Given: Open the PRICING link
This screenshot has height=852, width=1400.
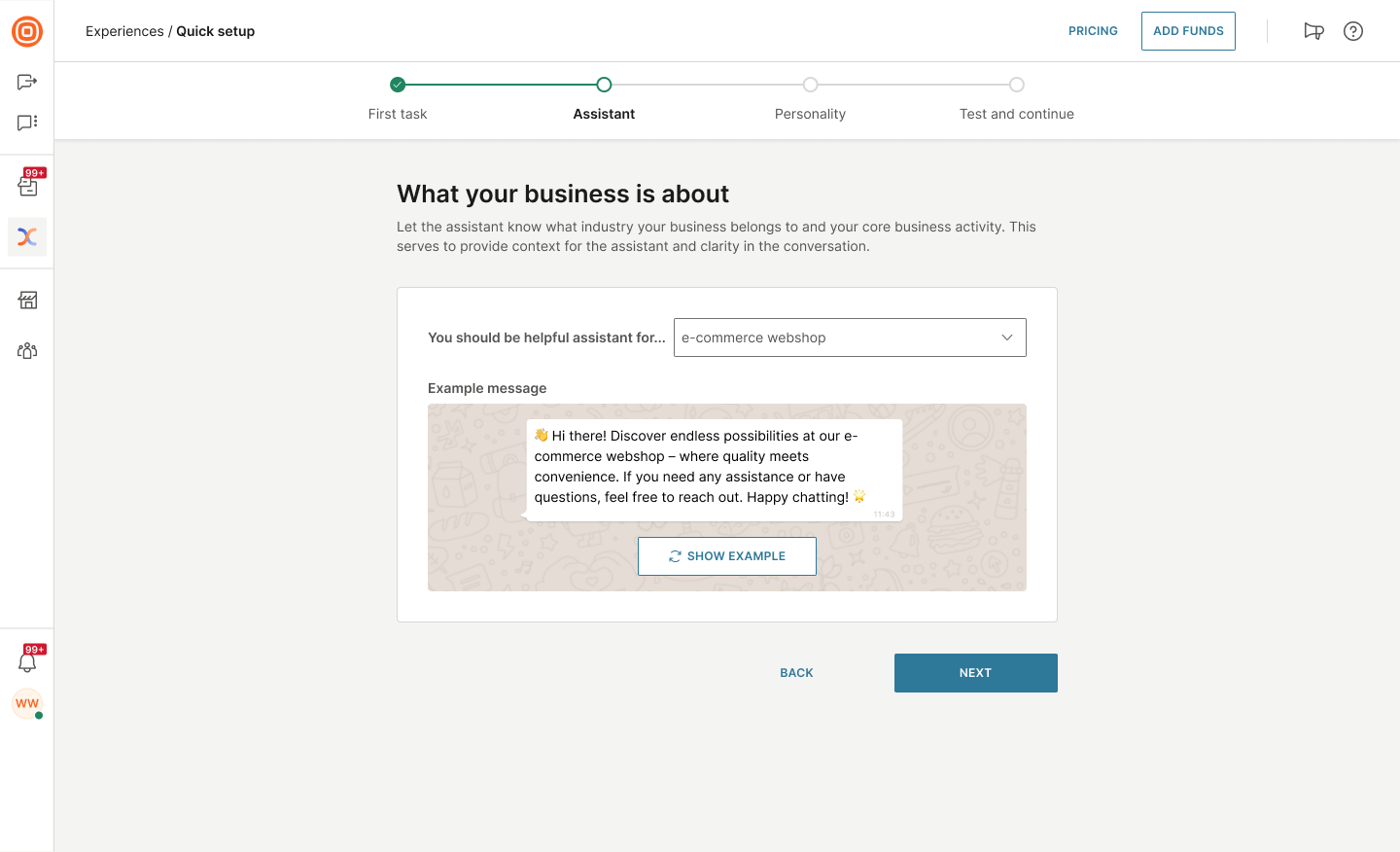Looking at the screenshot, I should [x=1093, y=31].
